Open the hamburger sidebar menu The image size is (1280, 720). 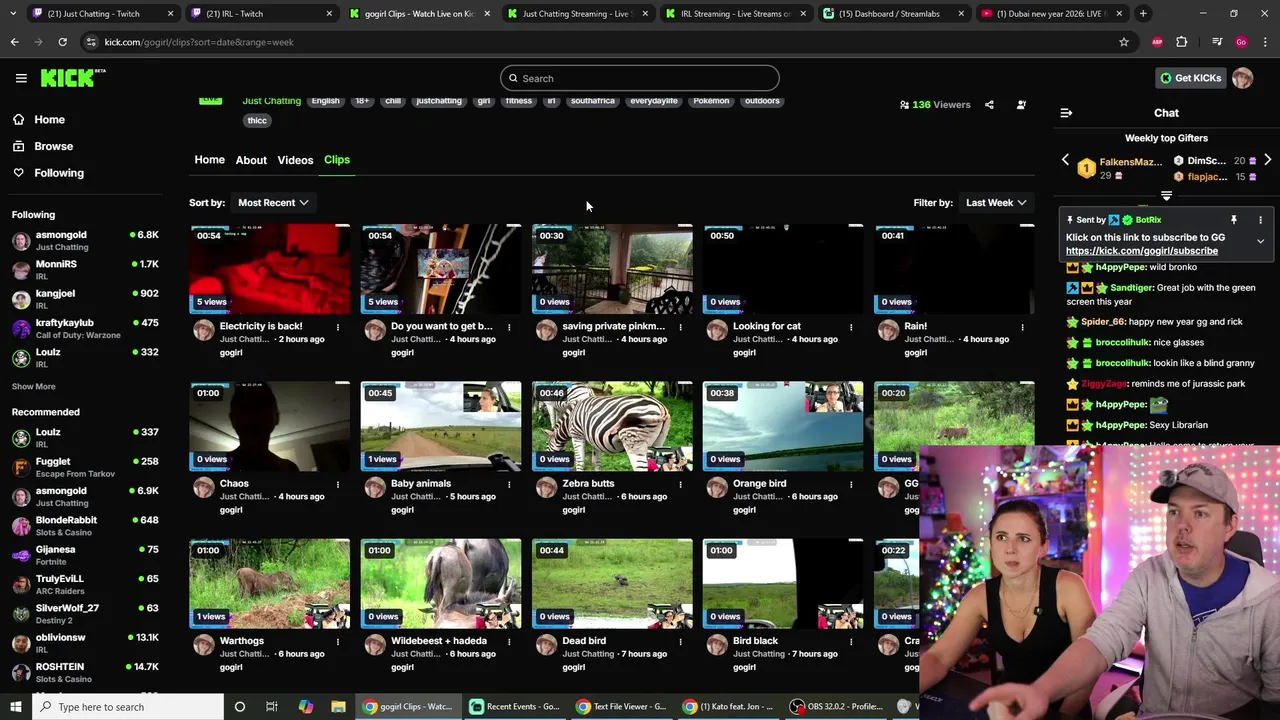tap(21, 78)
